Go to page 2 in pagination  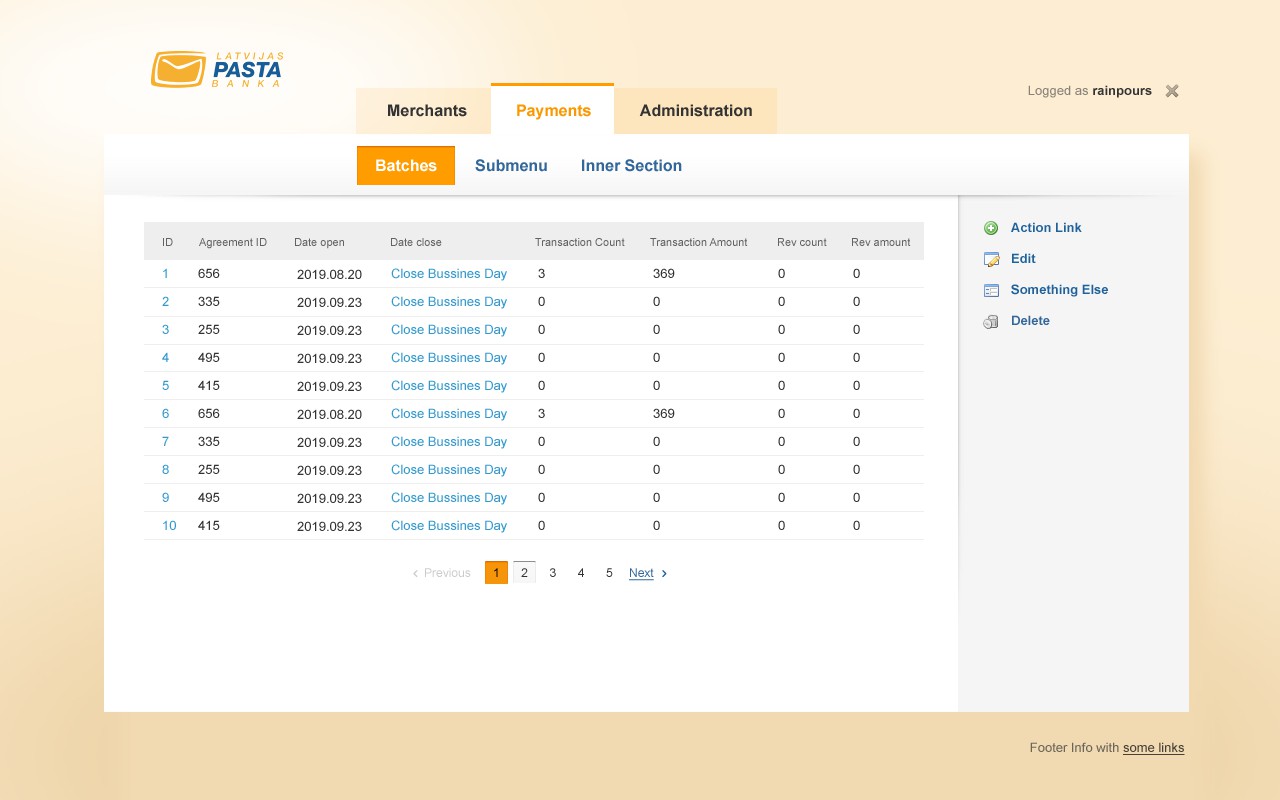click(x=524, y=573)
